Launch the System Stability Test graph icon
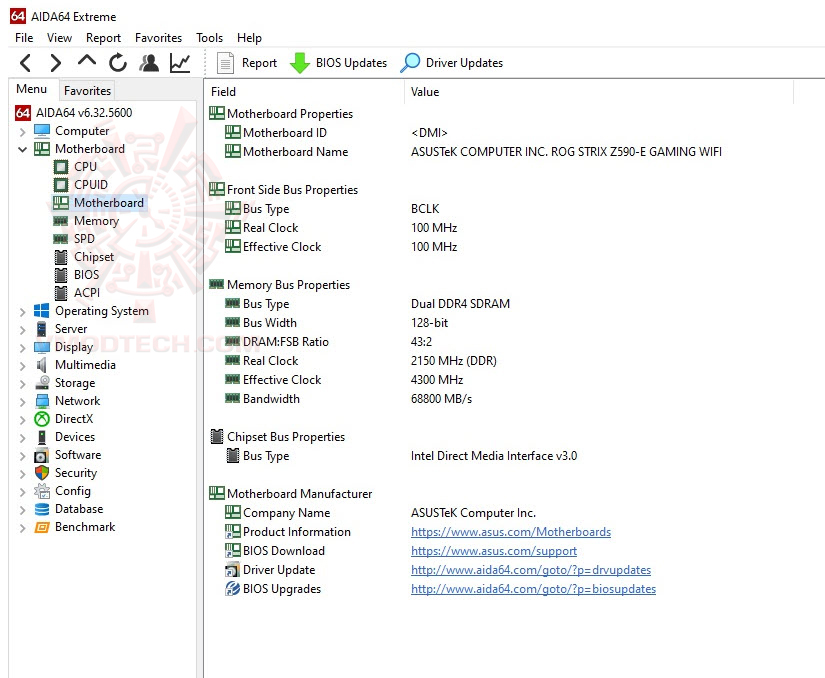This screenshot has width=825, height=678. pyautogui.click(x=179, y=62)
